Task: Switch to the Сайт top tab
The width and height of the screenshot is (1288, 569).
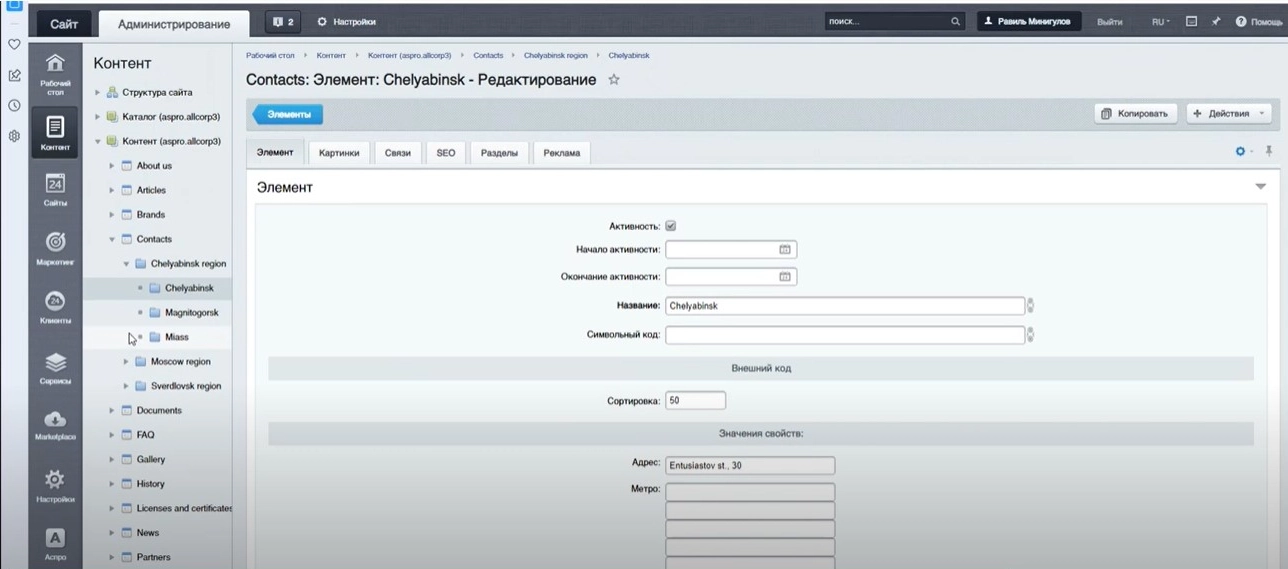Action: (x=64, y=24)
